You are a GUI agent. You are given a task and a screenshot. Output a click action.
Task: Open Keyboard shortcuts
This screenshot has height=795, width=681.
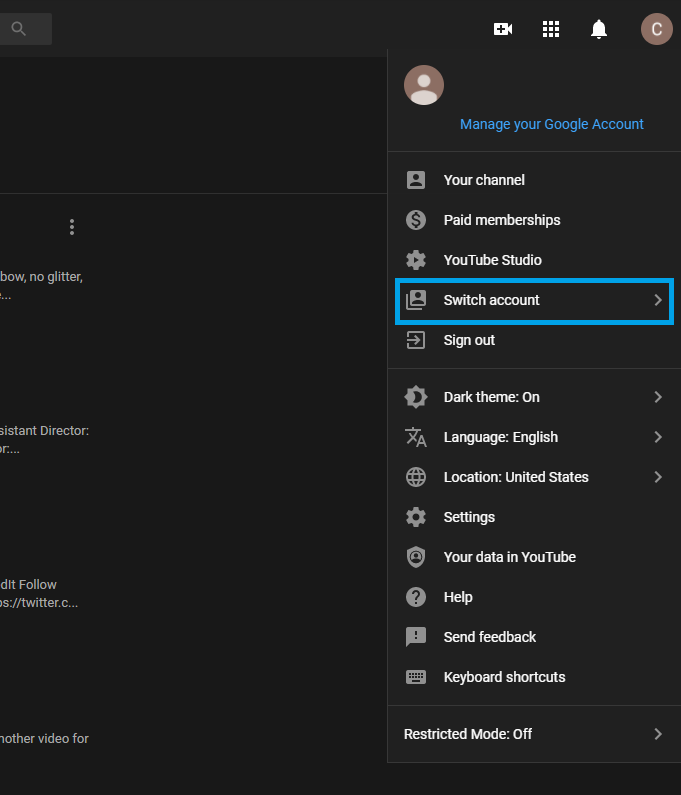click(x=534, y=677)
